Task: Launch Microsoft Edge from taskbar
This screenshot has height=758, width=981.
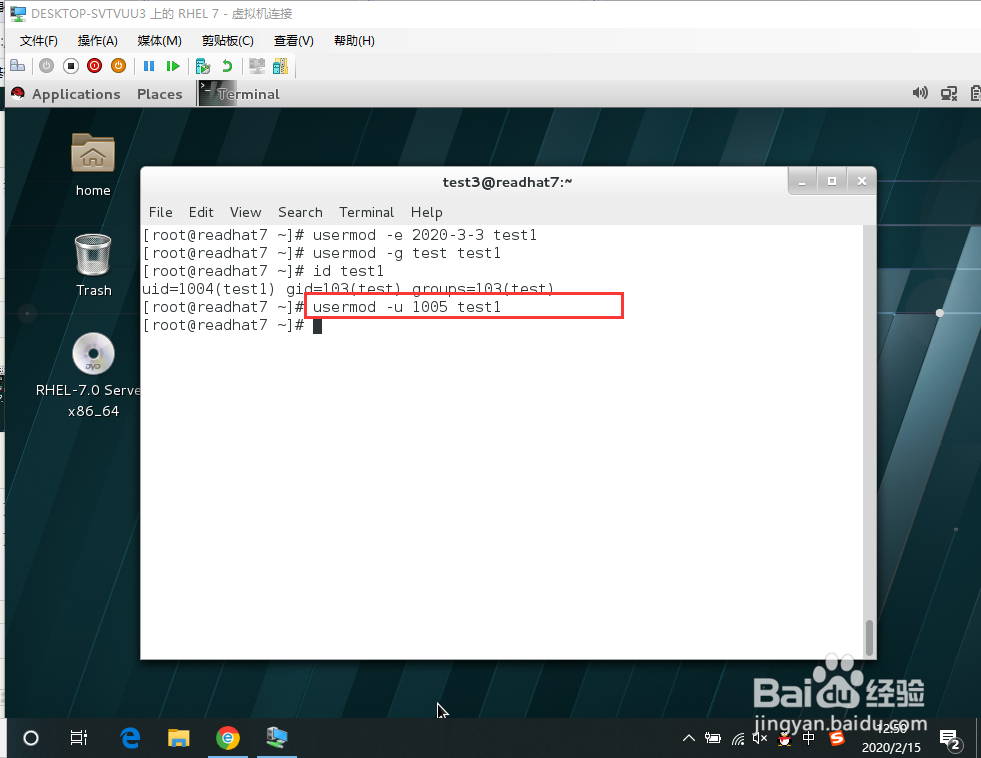Action: coord(130,738)
